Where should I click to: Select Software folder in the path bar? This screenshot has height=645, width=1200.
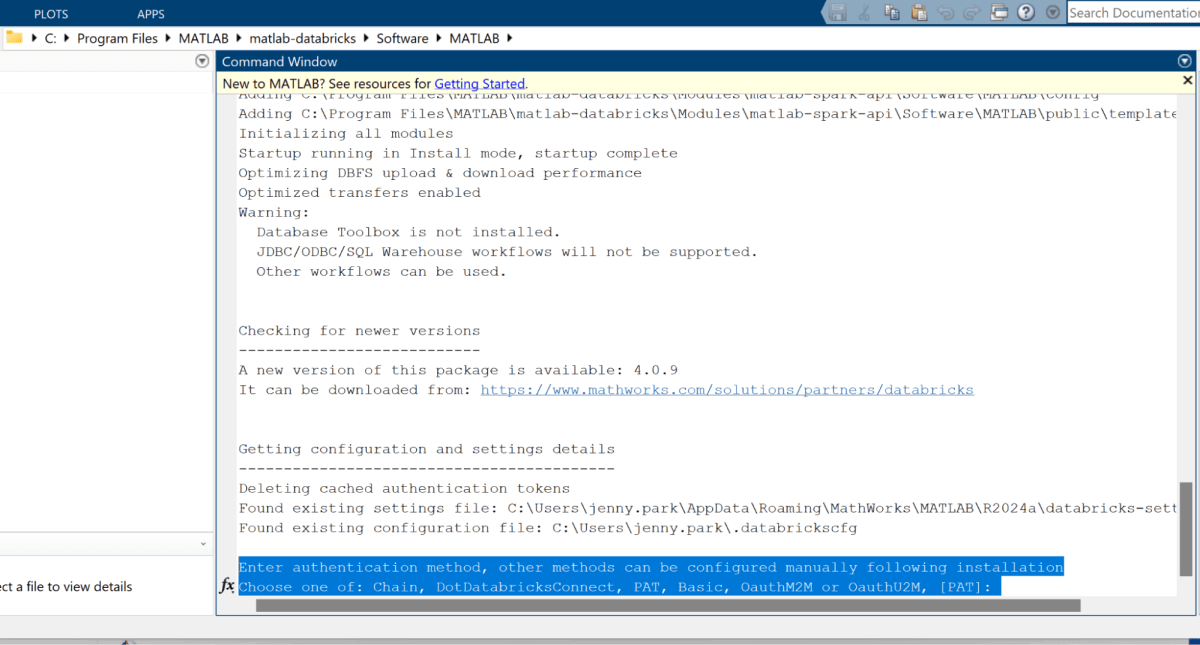pos(402,38)
